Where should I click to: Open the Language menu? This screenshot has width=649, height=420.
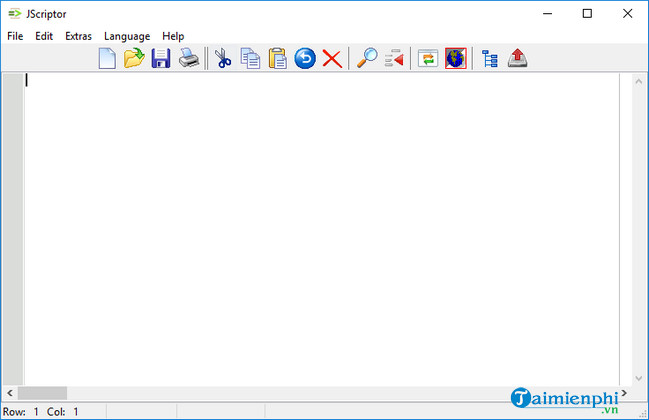coord(127,36)
